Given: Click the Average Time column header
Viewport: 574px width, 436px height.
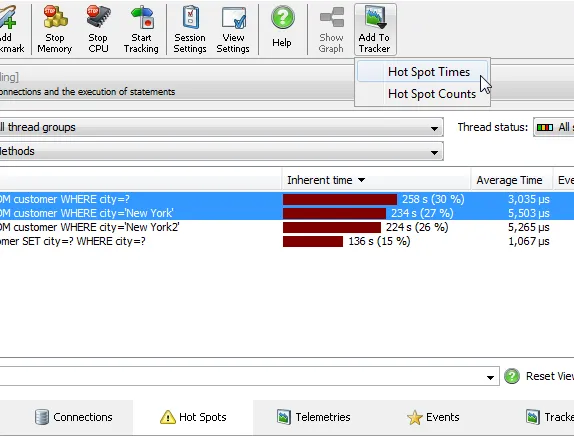Looking at the screenshot, I should click(x=511, y=180).
